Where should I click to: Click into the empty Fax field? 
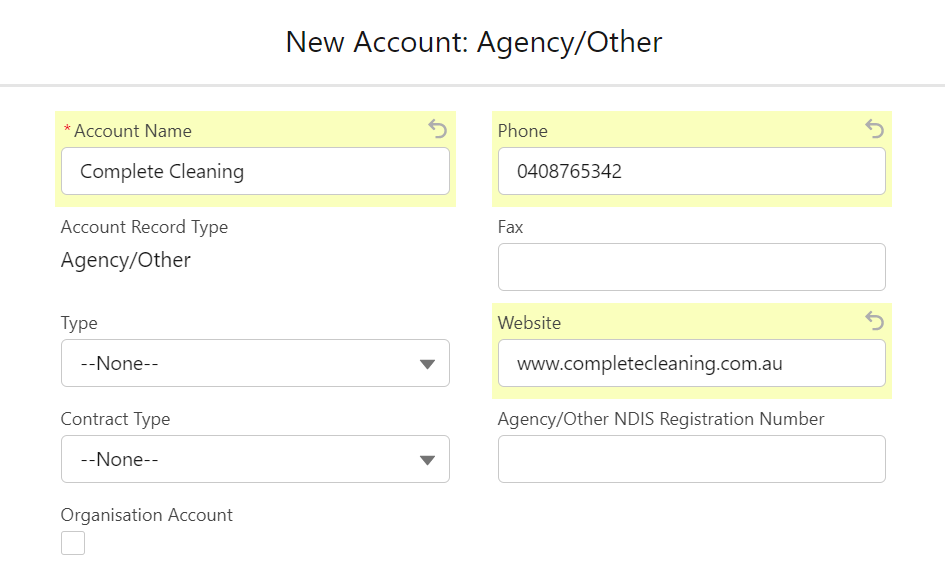click(692, 267)
